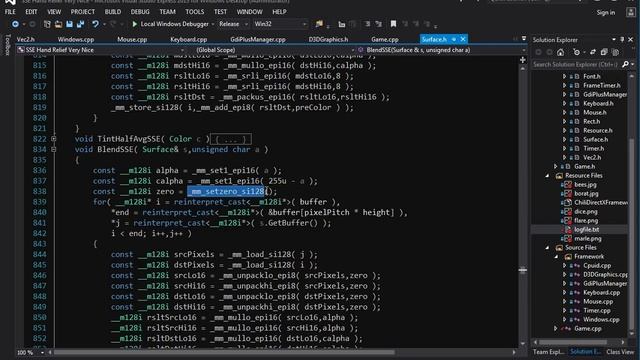Click the Show All Files icon in Solution Explorer
This screenshot has height=360, width=640.
615,52
